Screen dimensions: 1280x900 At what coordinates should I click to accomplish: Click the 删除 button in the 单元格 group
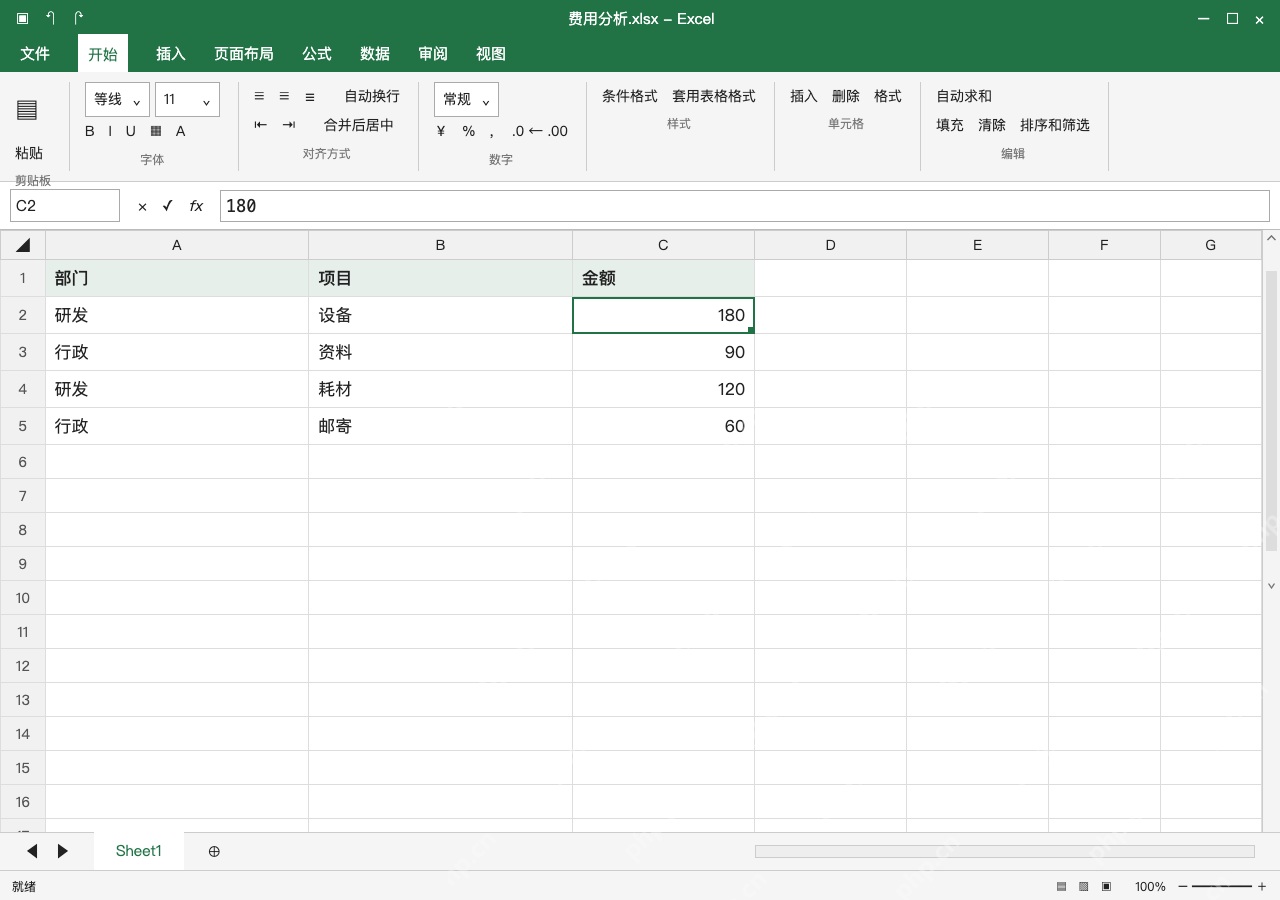846,96
